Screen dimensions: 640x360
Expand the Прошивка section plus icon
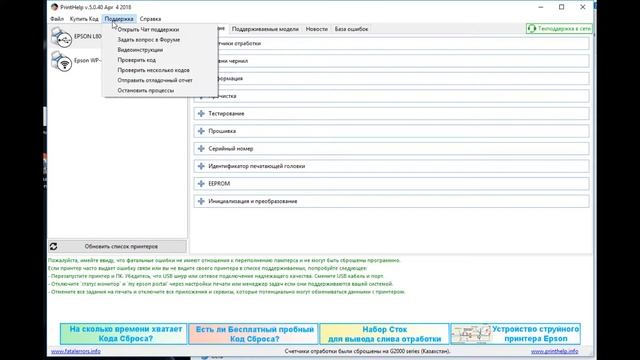pos(201,131)
